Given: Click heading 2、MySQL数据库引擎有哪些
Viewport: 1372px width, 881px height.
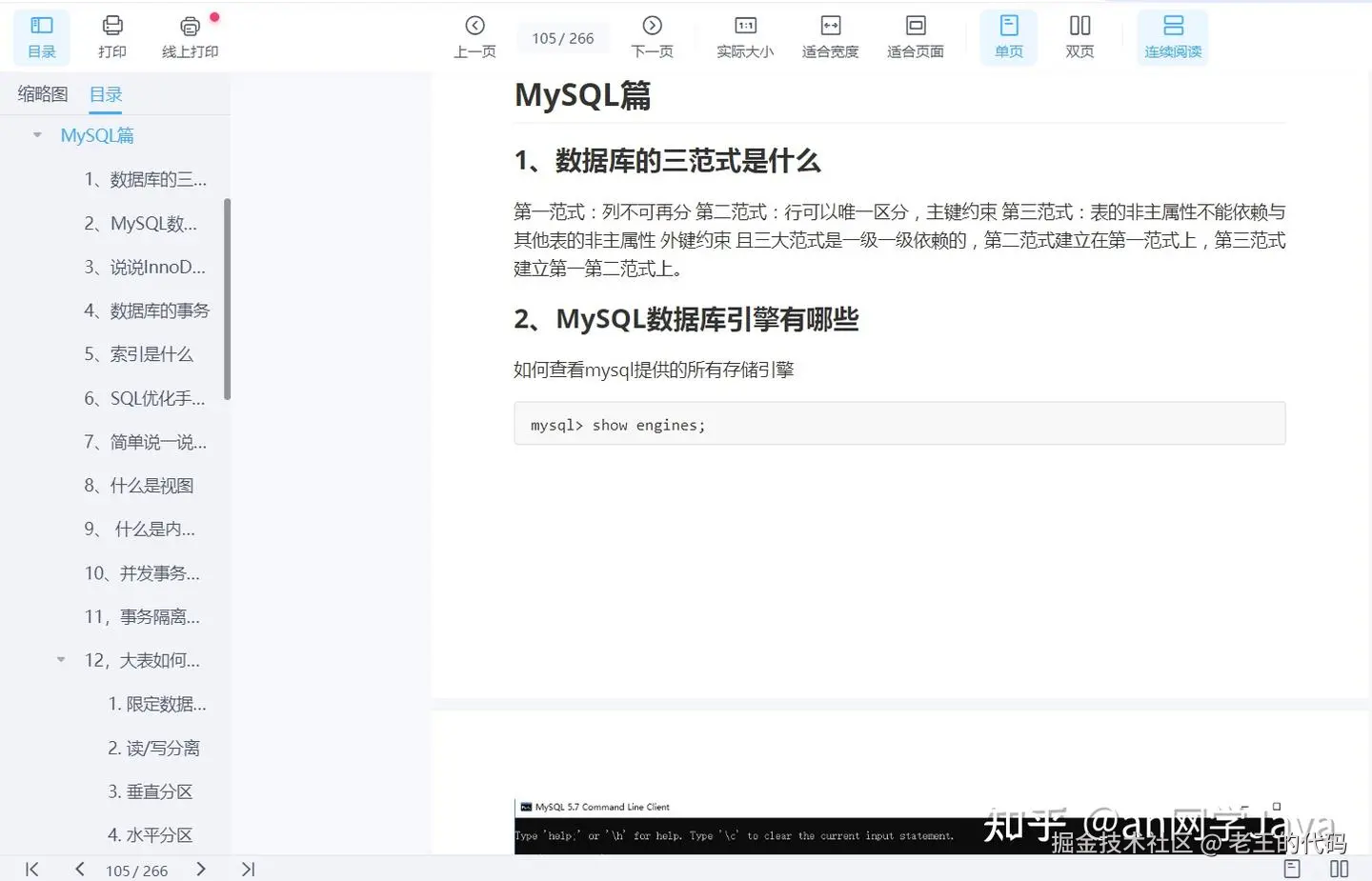Looking at the screenshot, I should point(686,319).
